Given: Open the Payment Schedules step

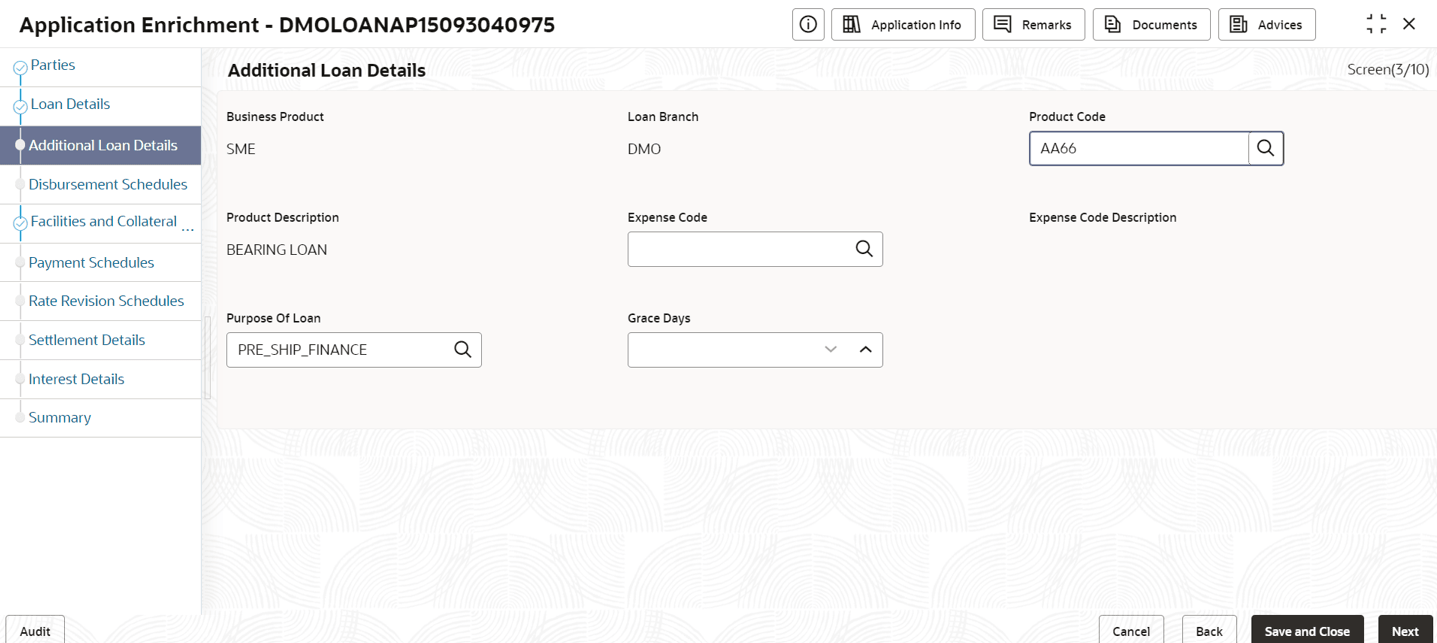Looking at the screenshot, I should 91,262.
